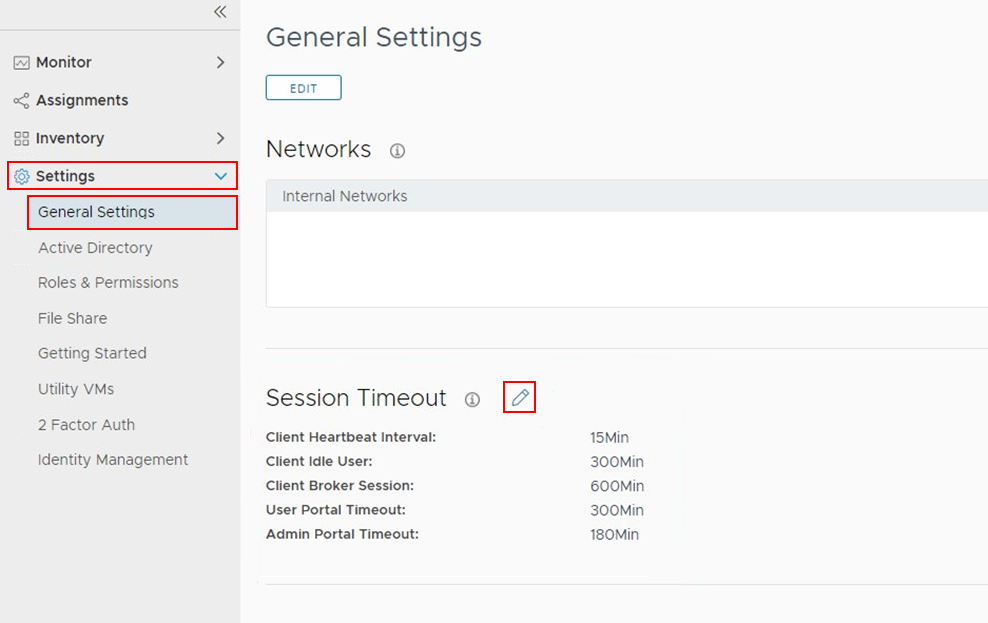
Task: Open Active Directory settings
Action: coord(95,248)
